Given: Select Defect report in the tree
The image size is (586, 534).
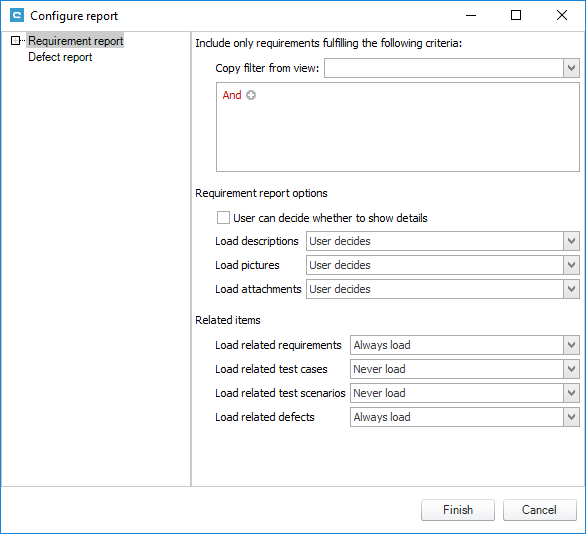Looking at the screenshot, I should (60, 57).
